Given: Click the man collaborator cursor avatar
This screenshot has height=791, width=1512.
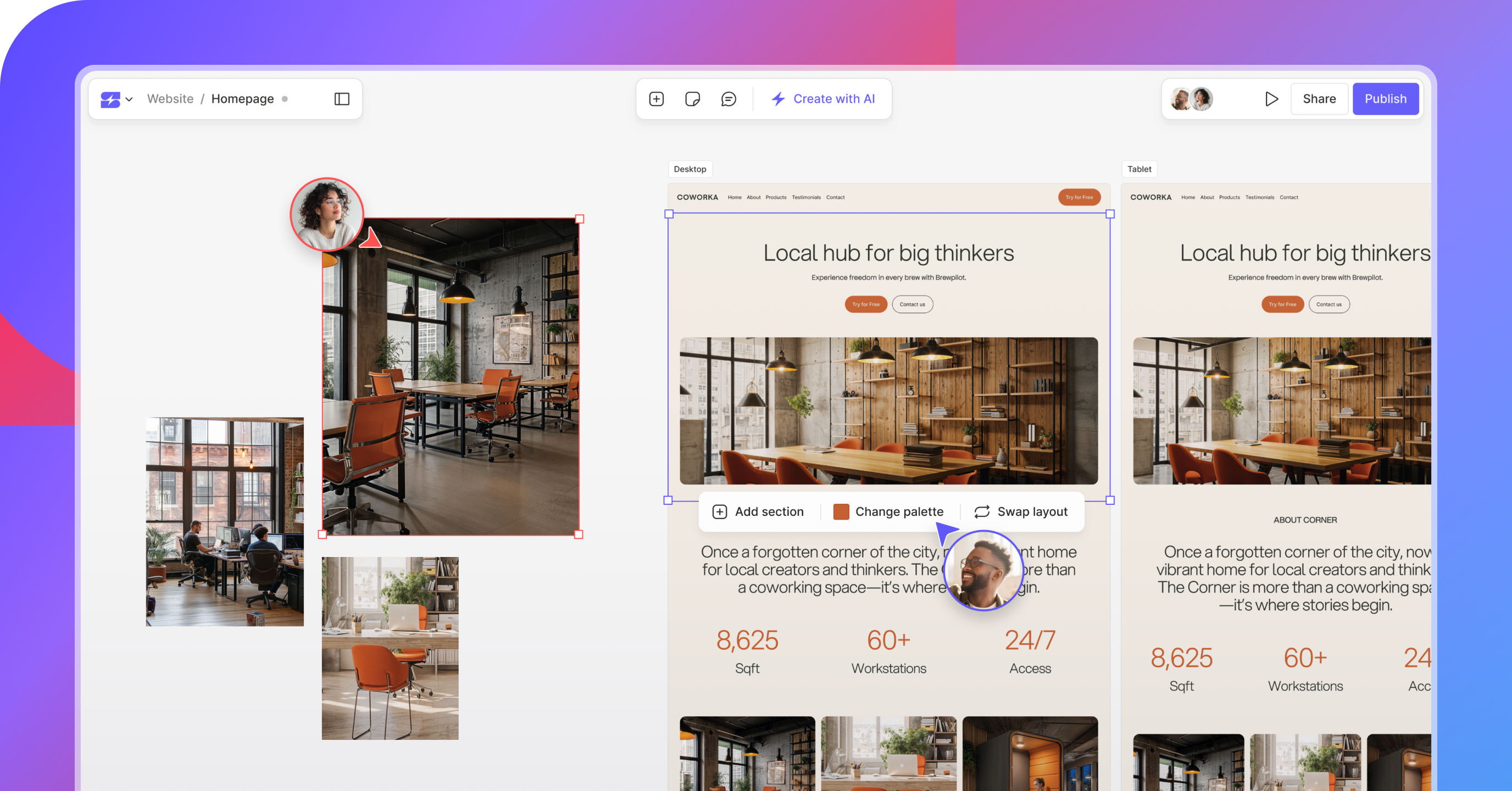Looking at the screenshot, I should [984, 570].
